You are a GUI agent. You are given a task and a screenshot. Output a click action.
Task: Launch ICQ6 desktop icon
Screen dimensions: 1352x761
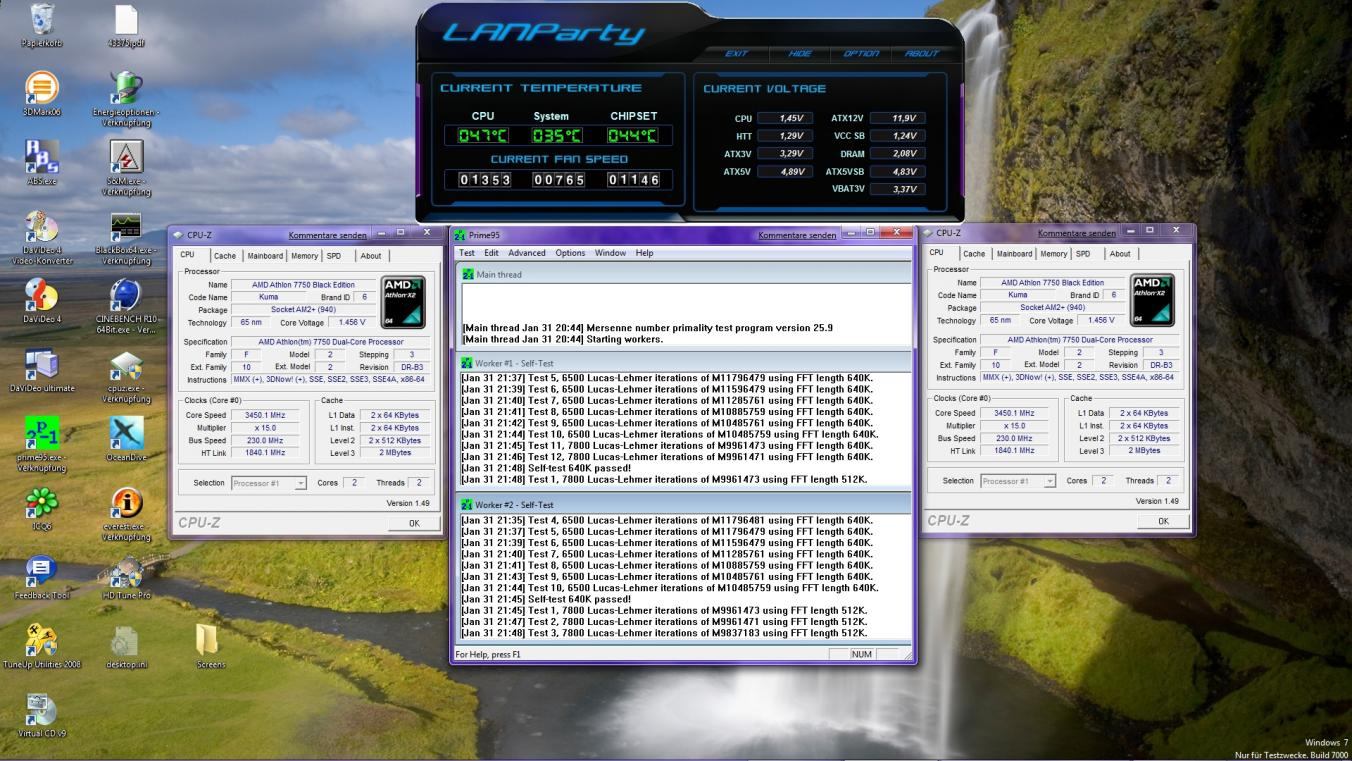pyautogui.click(x=42, y=502)
